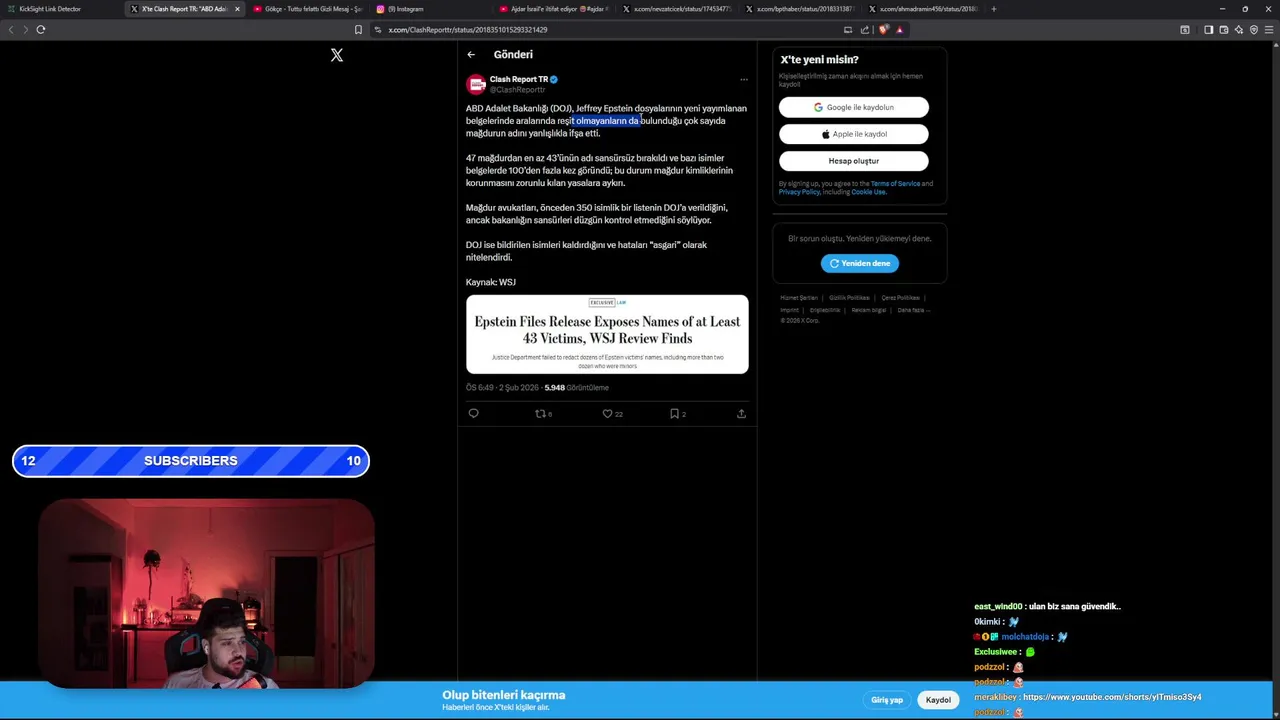Click the Kaynak: WSJ text
Image resolution: width=1280 pixels, height=720 pixels.
coord(491,282)
